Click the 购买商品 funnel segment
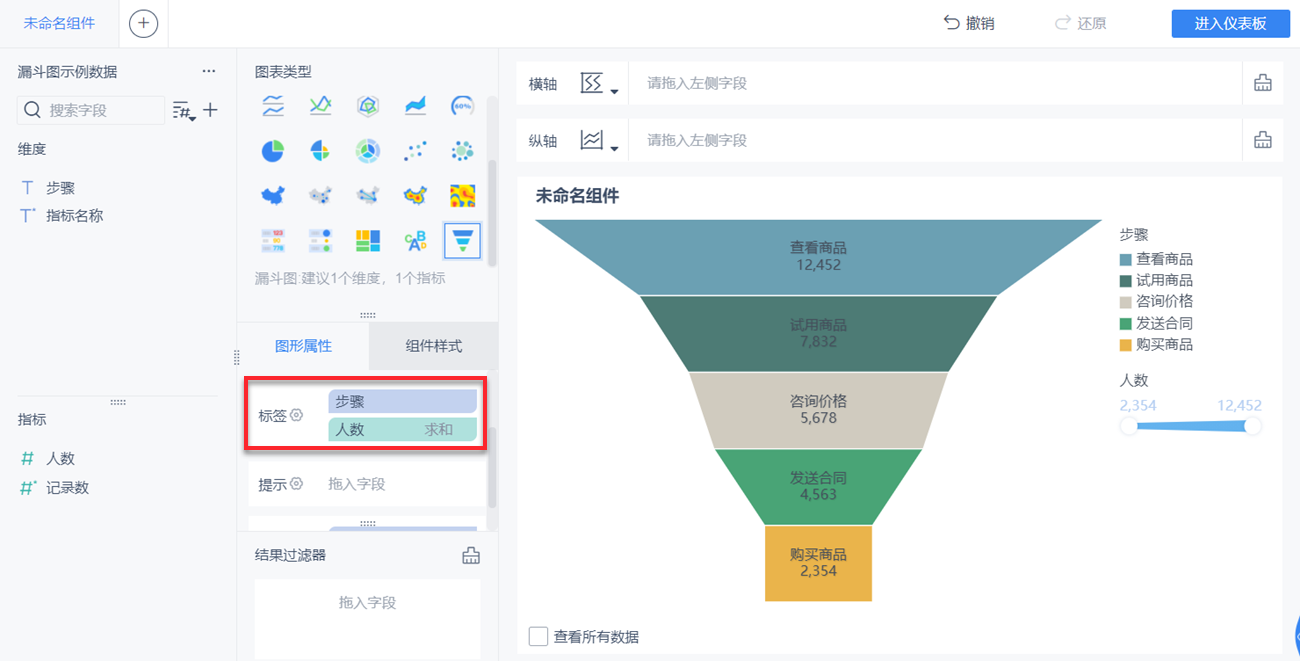Screen dimensions: 1300x661 (x=818, y=563)
